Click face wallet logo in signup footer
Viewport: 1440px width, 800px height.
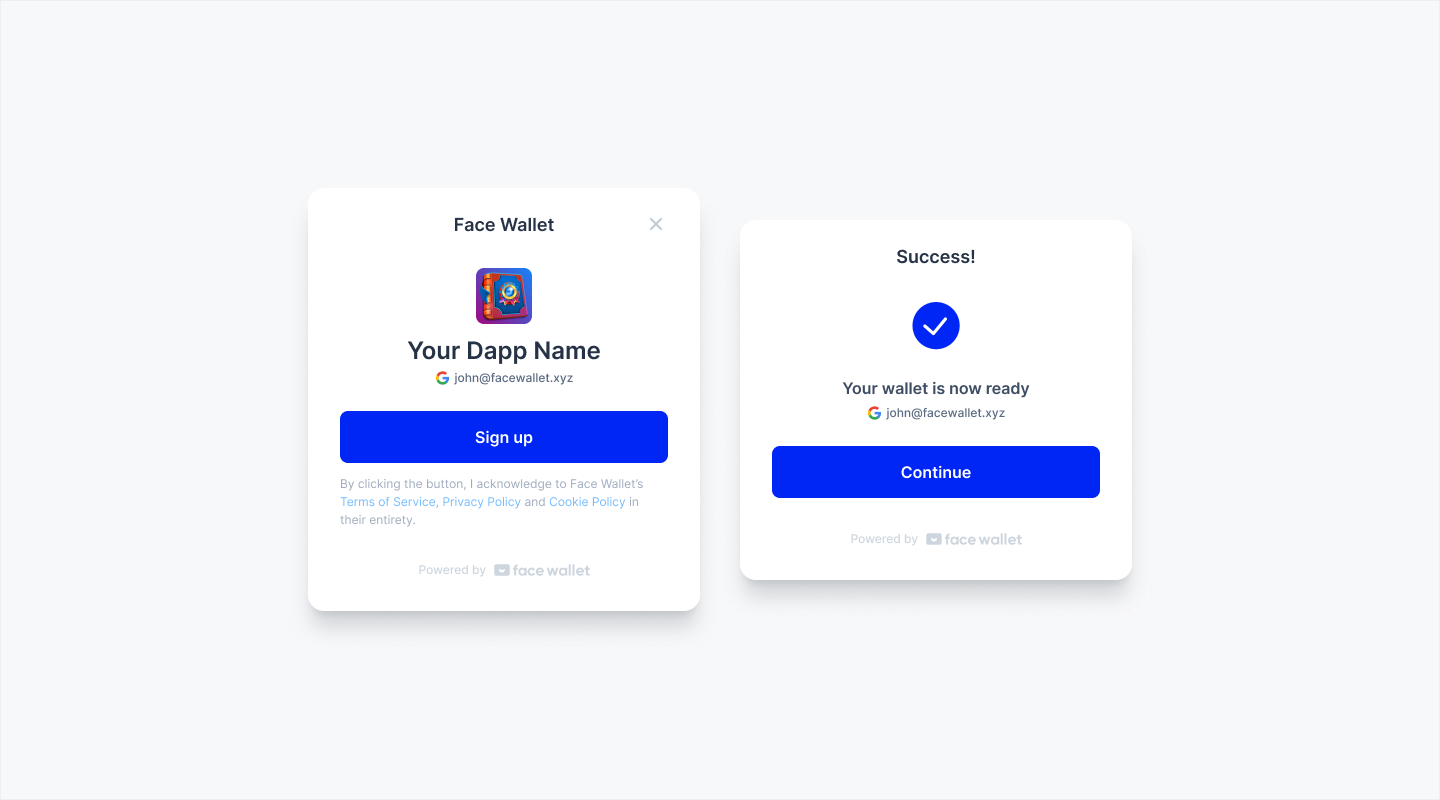(x=542, y=570)
